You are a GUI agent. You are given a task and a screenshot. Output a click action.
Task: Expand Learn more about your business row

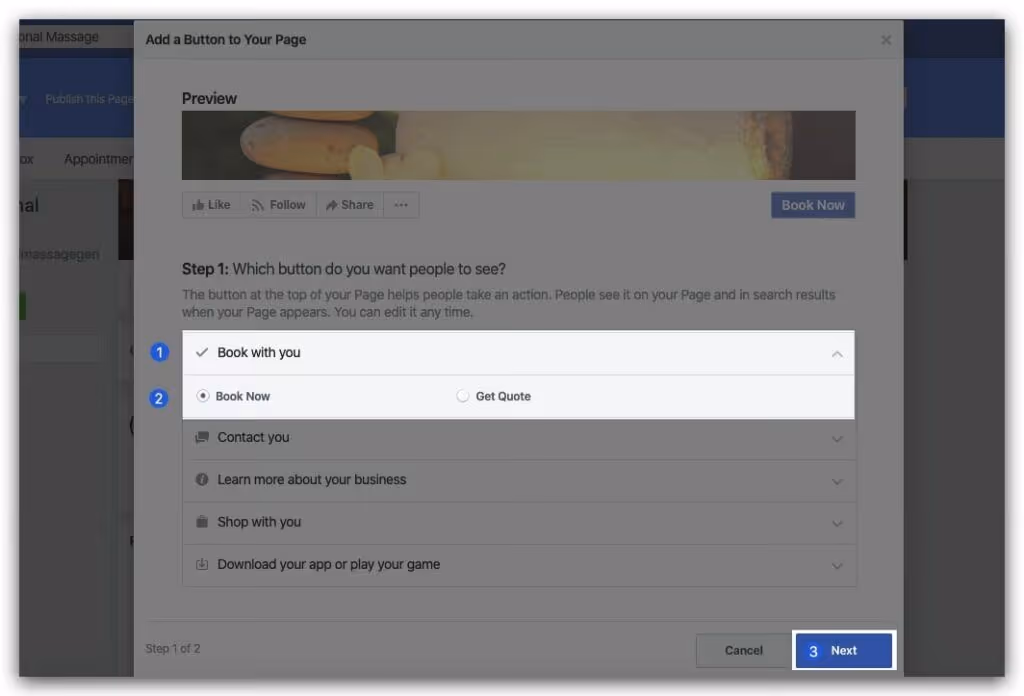click(x=519, y=481)
